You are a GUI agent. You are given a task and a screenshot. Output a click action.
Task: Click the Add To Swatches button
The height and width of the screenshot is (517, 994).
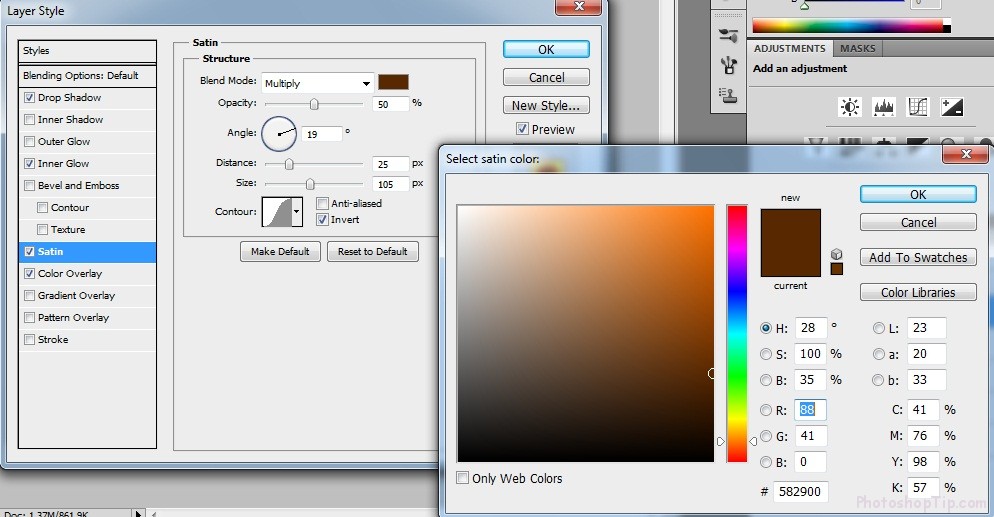[918, 257]
